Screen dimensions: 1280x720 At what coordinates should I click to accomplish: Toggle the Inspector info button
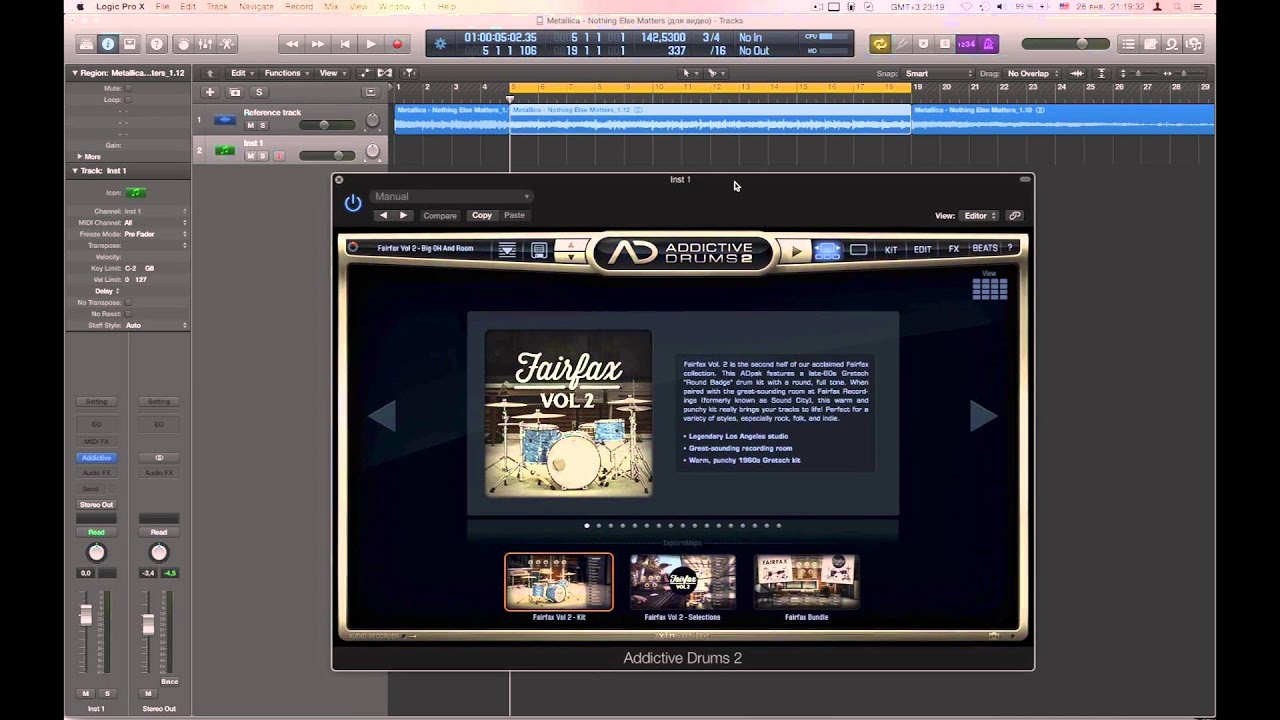[107, 44]
